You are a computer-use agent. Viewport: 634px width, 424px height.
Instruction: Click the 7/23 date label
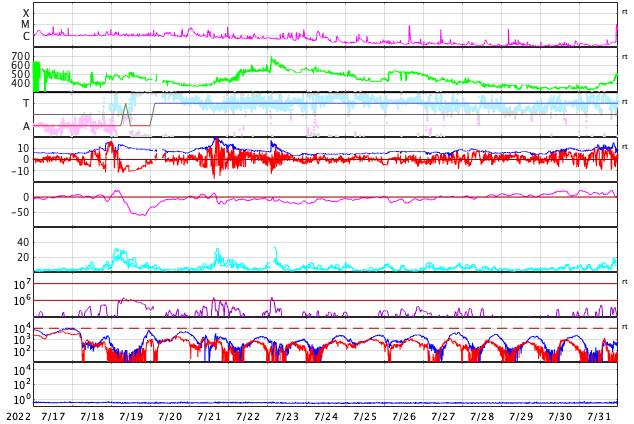coord(287,416)
